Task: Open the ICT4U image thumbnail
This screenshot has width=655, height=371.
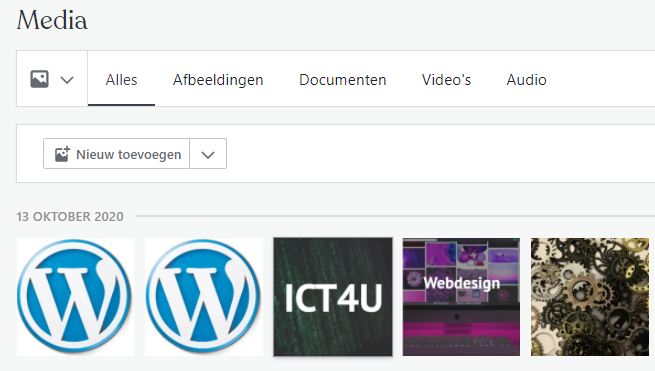Action: point(333,297)
